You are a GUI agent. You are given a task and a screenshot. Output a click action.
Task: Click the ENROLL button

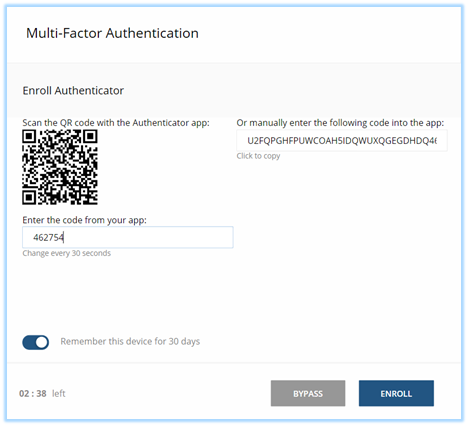[396, 393]
